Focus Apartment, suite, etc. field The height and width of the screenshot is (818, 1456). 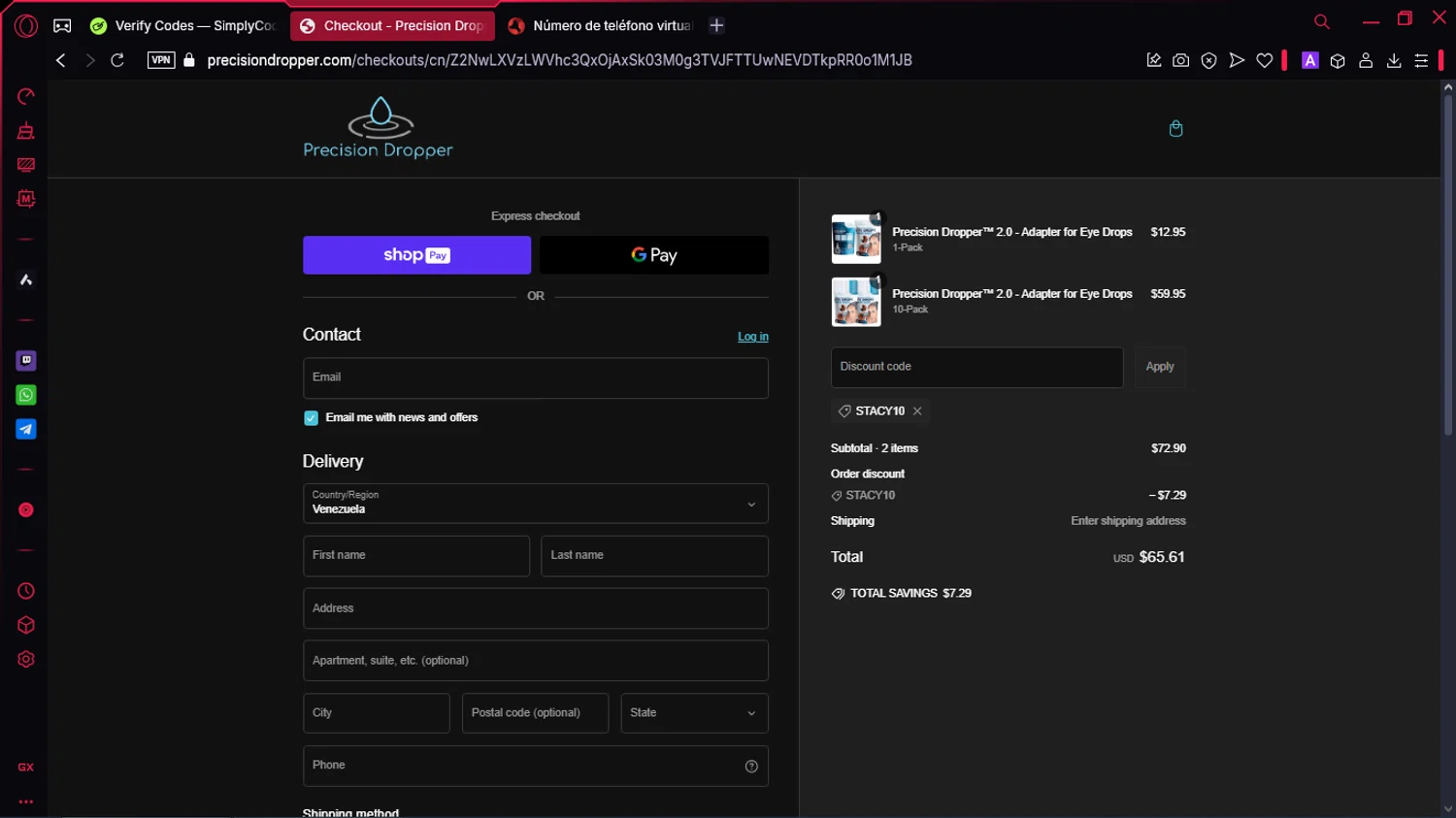[x=535, y=661]
